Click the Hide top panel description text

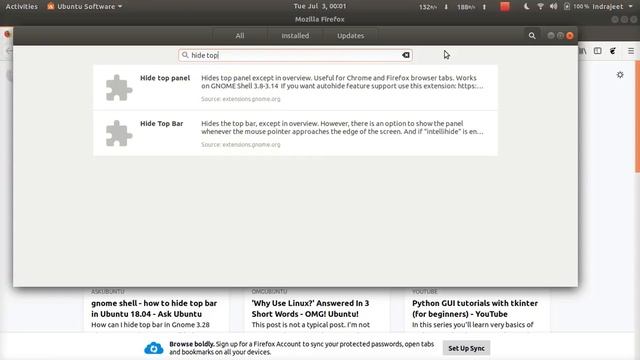tap(342, 82)
